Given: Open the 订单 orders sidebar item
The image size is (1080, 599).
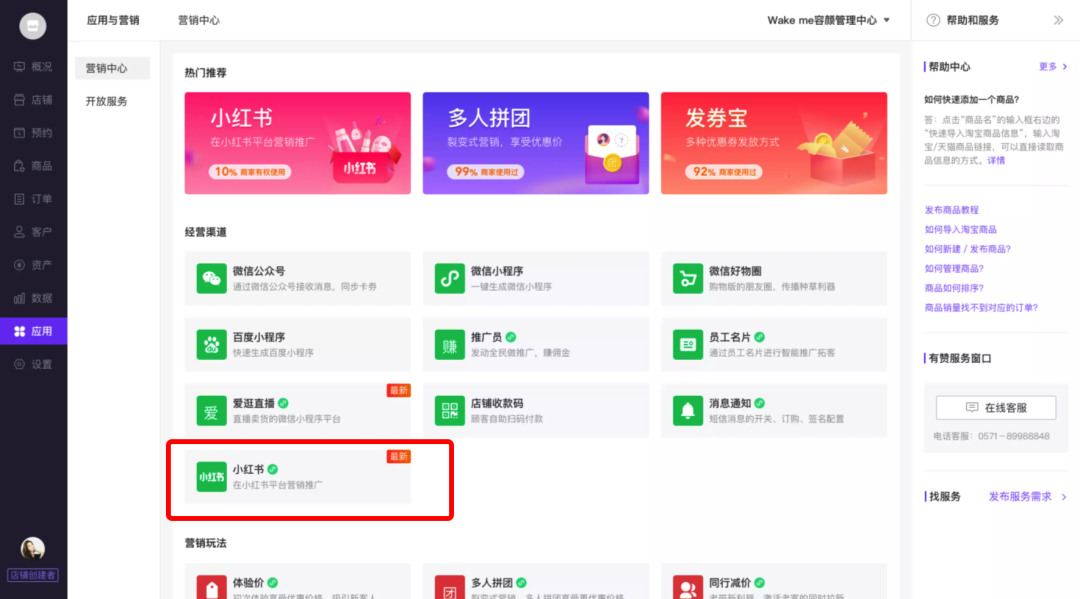Looking at the screenshot, I should point(33,199).
